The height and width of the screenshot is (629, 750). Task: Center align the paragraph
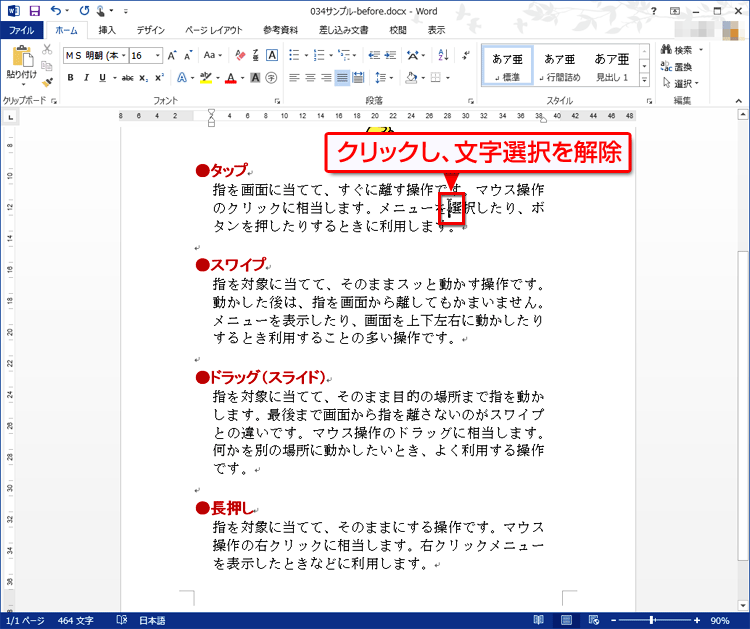pyautogui.click(x=310, y=77)
